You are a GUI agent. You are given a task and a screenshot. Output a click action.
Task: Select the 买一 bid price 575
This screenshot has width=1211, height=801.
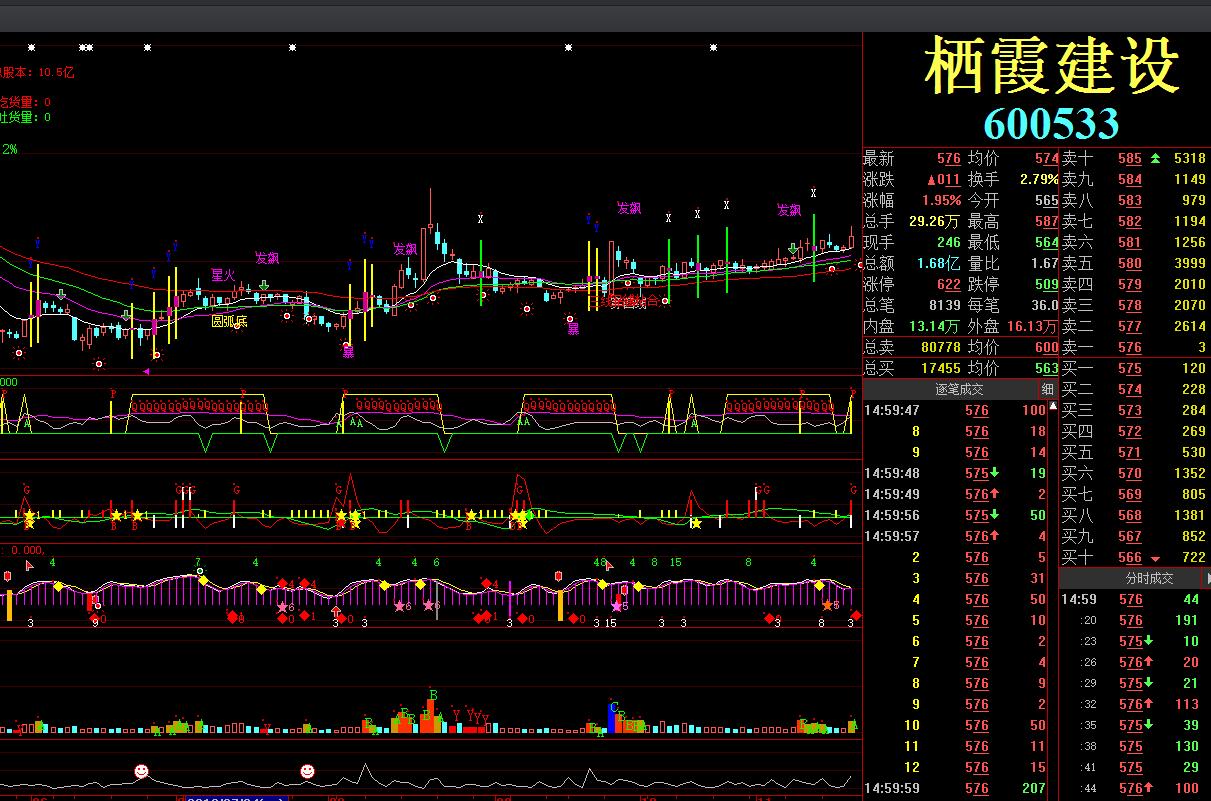pyautogui.click(x=1130, y=368)
